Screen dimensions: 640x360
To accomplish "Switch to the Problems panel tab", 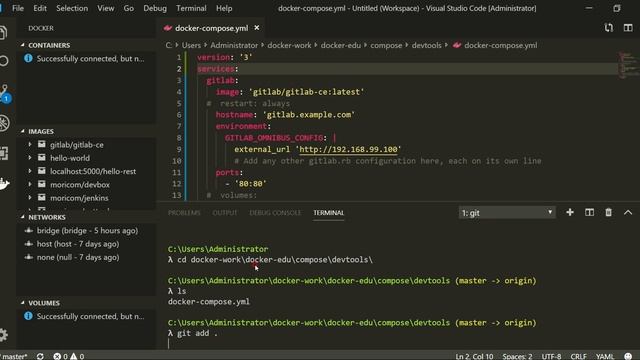I will (x=184, y=213).
